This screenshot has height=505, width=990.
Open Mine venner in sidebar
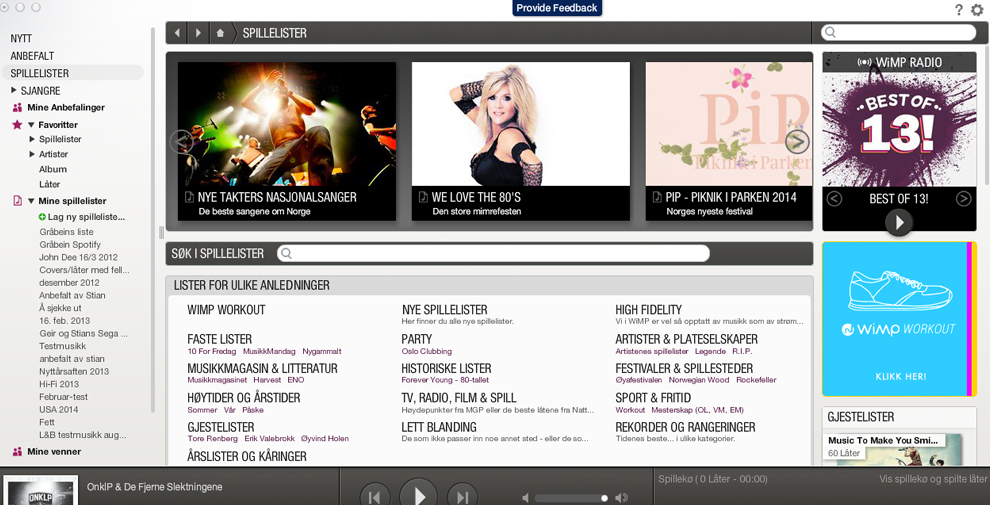tap(54, 451)
